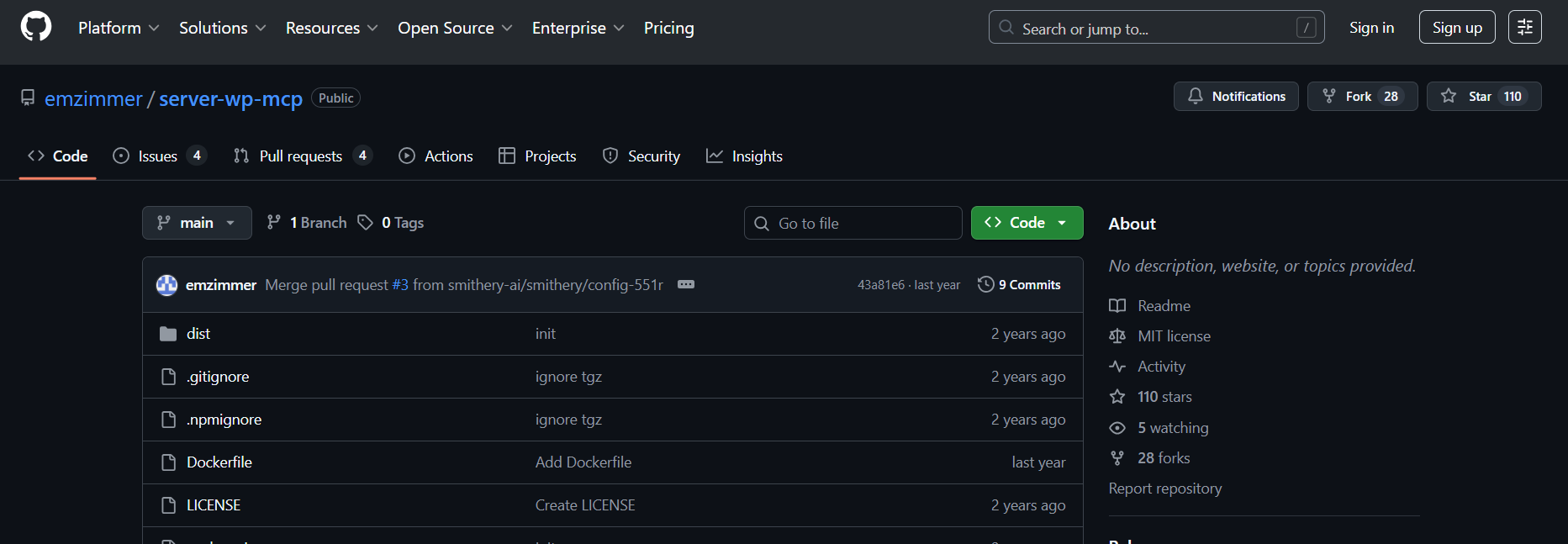The width and height of the screenshot is (1568, 544).
Task: Click the file icon beside .gitignore
Action: pyautogui.click(x=168, y=377)
